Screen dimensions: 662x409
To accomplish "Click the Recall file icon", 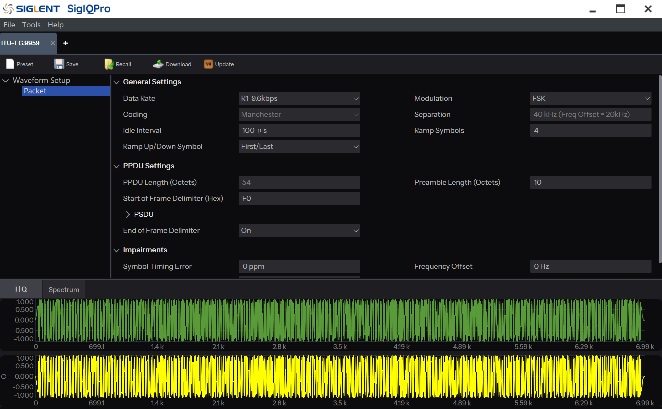I will (x=109, y=63).
